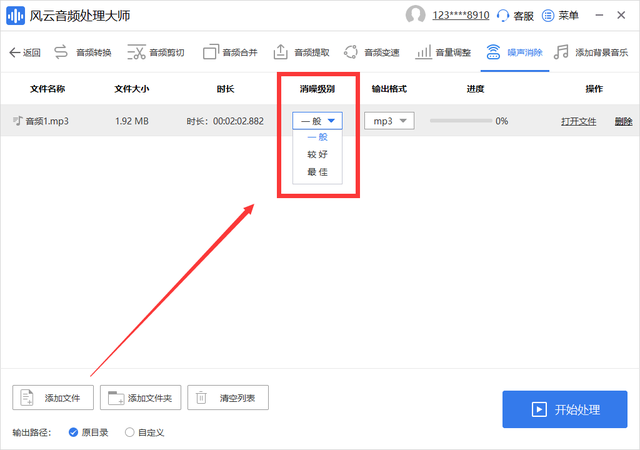Click the 输出路径 label
Viewport: 640px width, 450px height.
tap(32, 432)
